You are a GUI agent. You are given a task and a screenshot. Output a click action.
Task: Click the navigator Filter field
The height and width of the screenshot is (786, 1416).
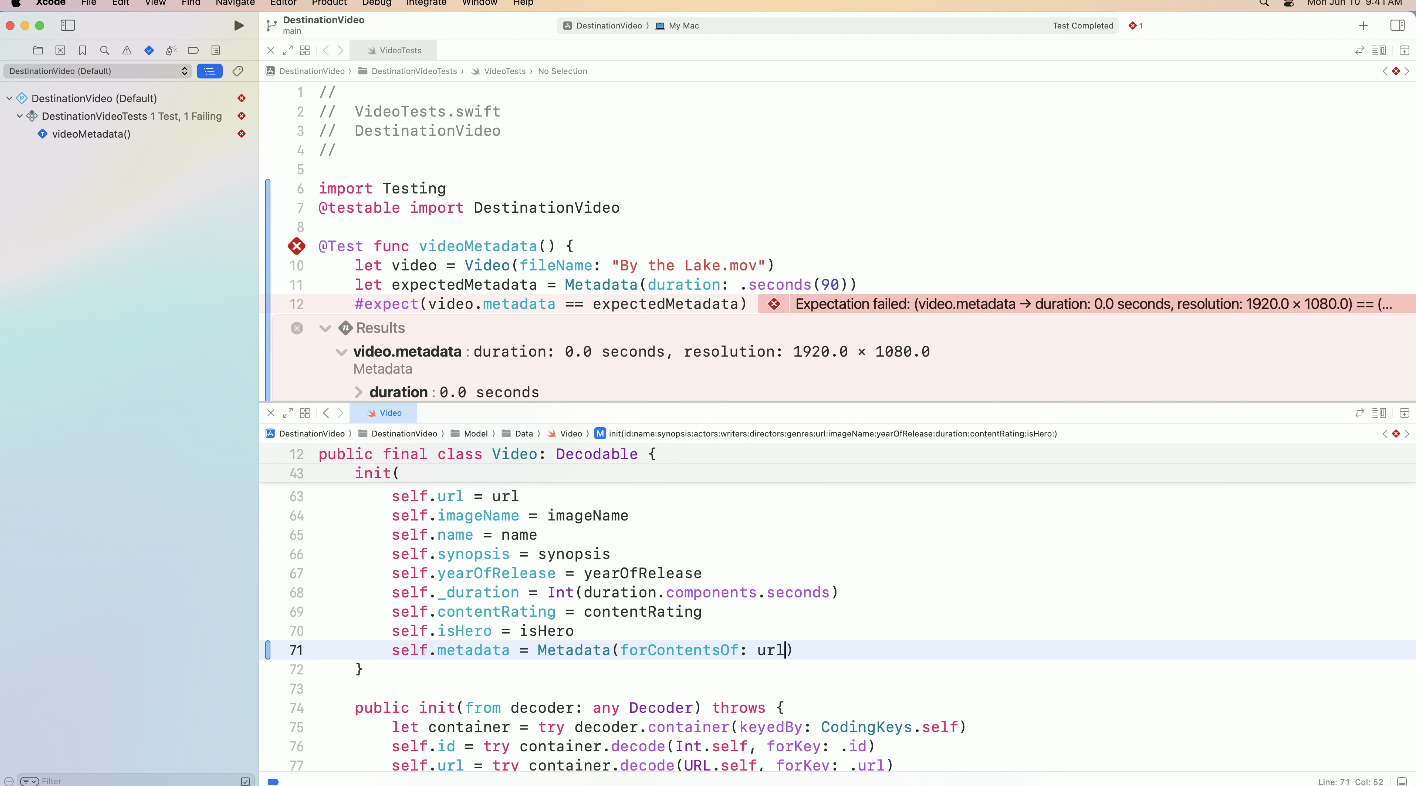pyautogui.click(x=140, y=781)
